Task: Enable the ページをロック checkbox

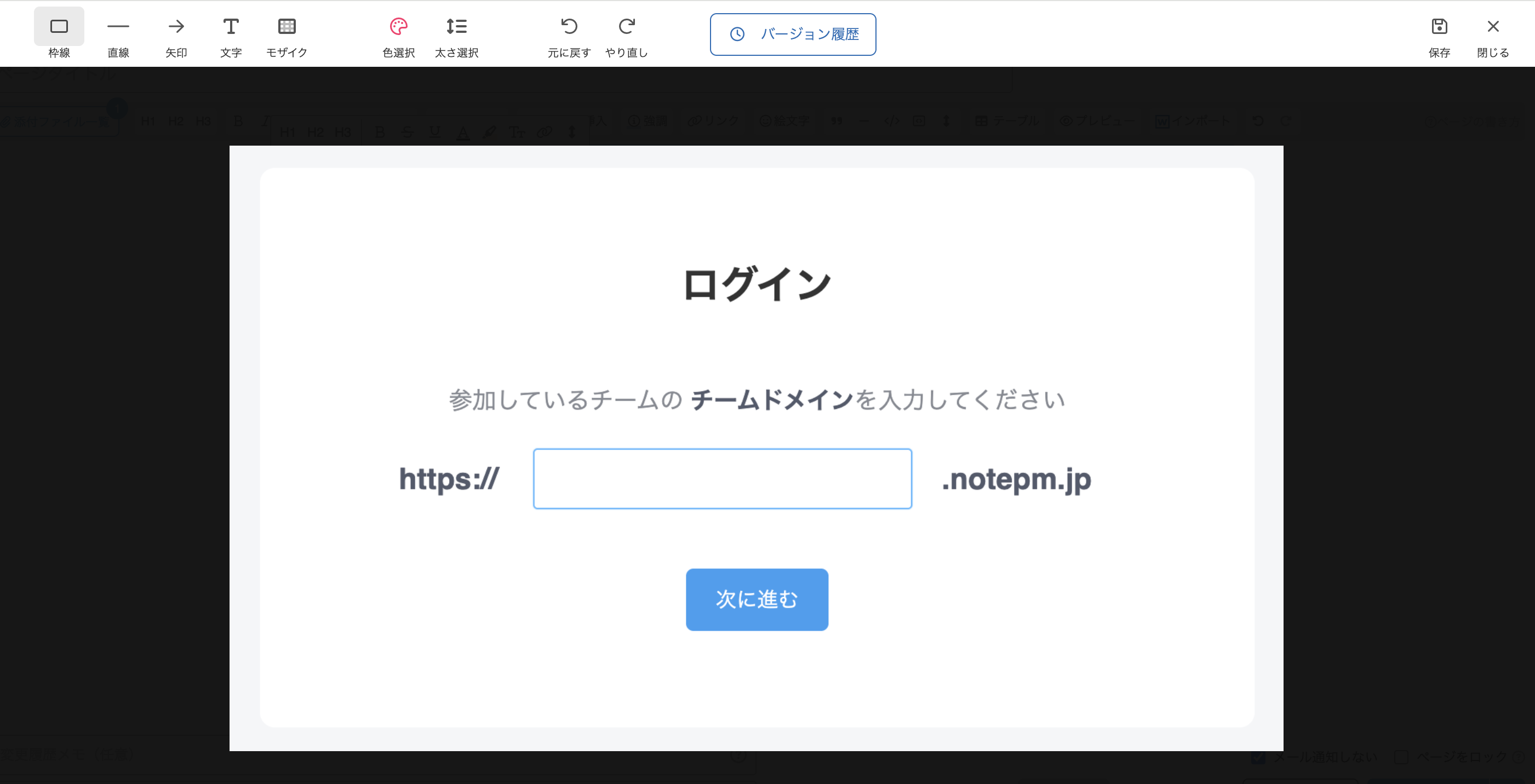Action: [1401, 757]
